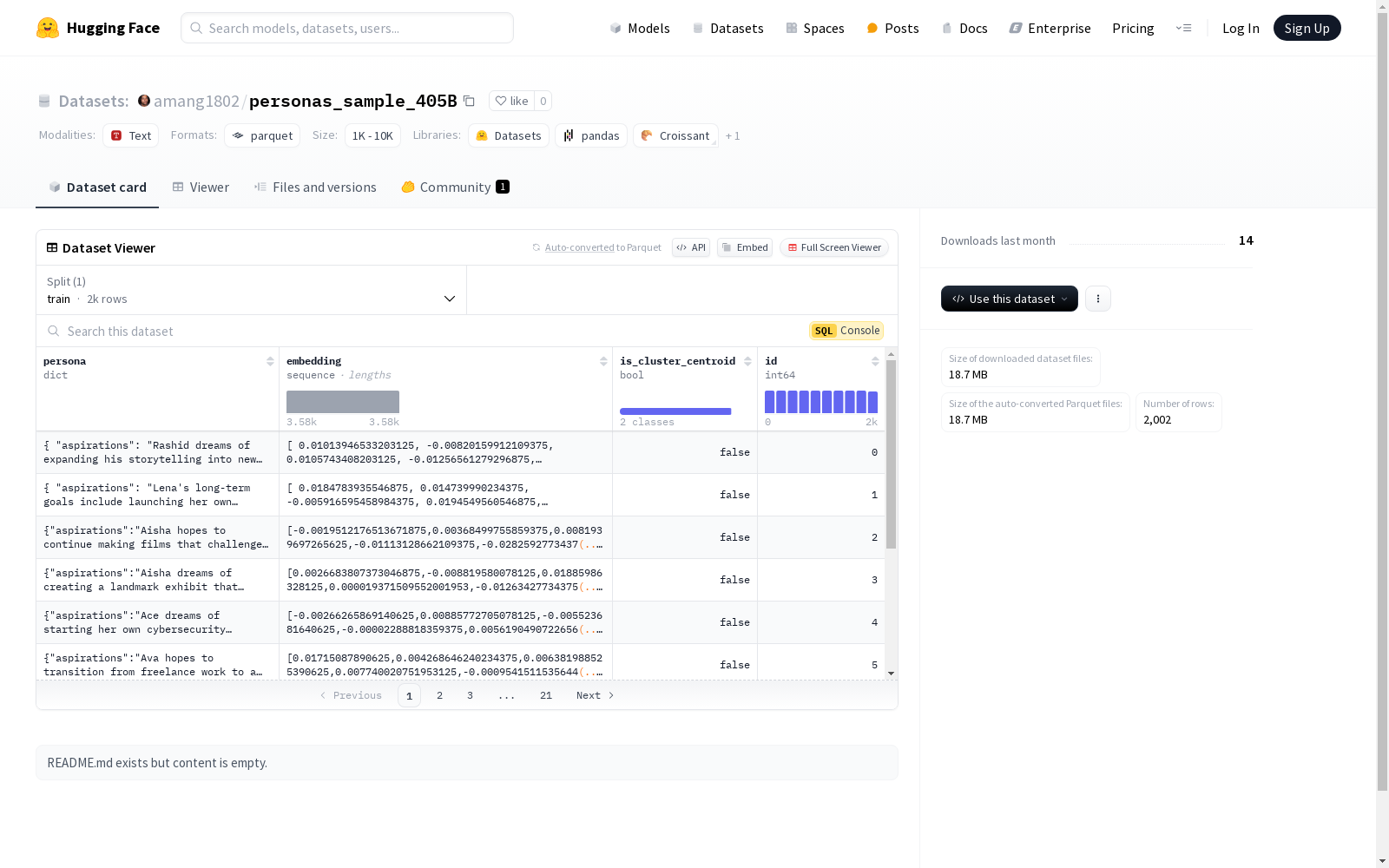Select the parquet format tag
The image size is (1389, 868).
(262, 135)
